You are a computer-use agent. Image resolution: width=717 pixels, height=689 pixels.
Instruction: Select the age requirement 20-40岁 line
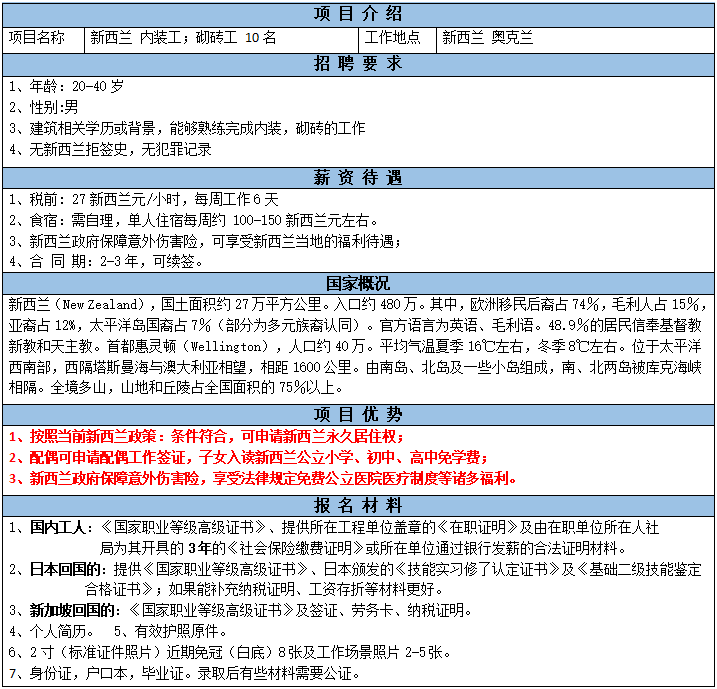(x=66, y=86)
